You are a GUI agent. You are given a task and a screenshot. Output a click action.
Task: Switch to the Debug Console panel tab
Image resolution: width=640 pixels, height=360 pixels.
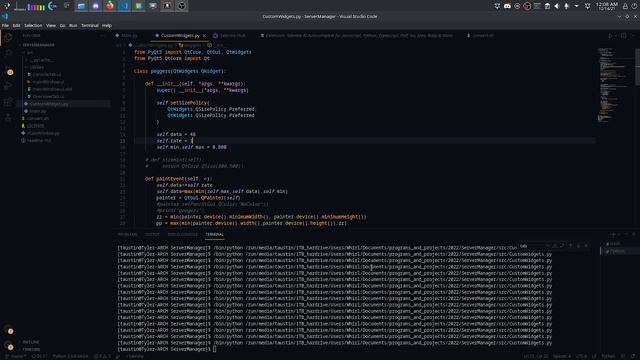[x=182, y=234]
